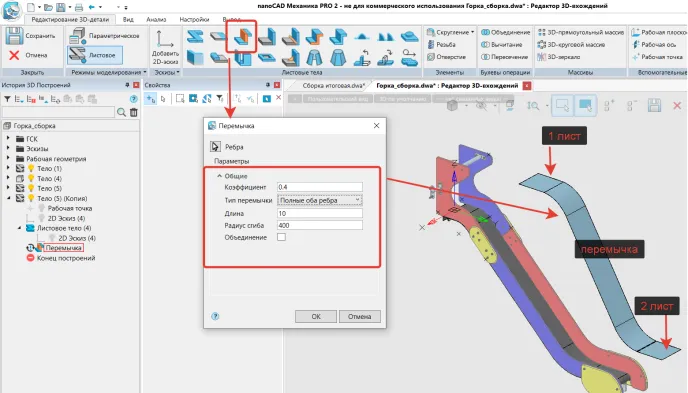Select the Параметрическое modeling mode
The height and width of the screenshot is (393, 688).
point(104,36)
